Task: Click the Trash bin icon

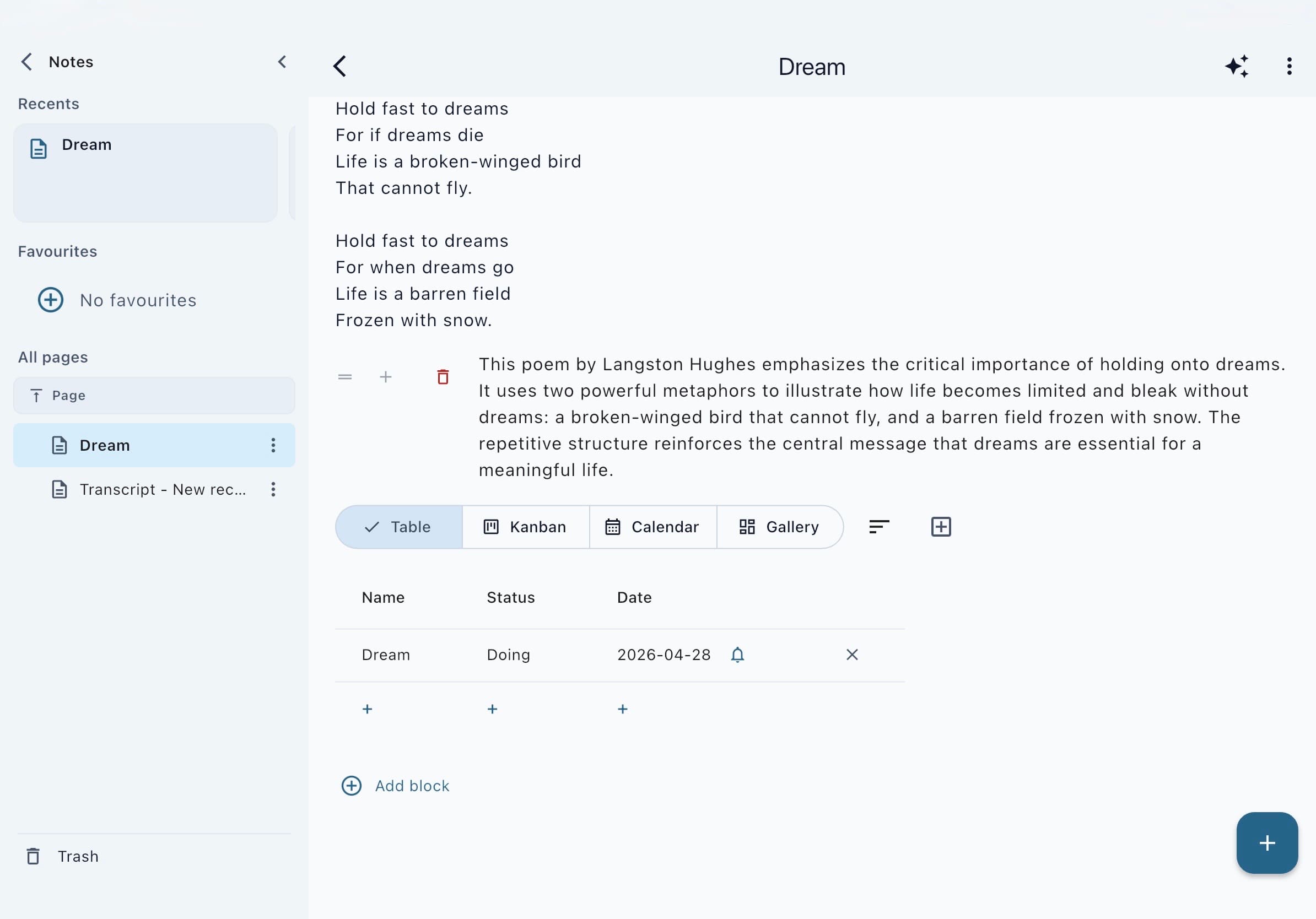Action: click(33, 856)
